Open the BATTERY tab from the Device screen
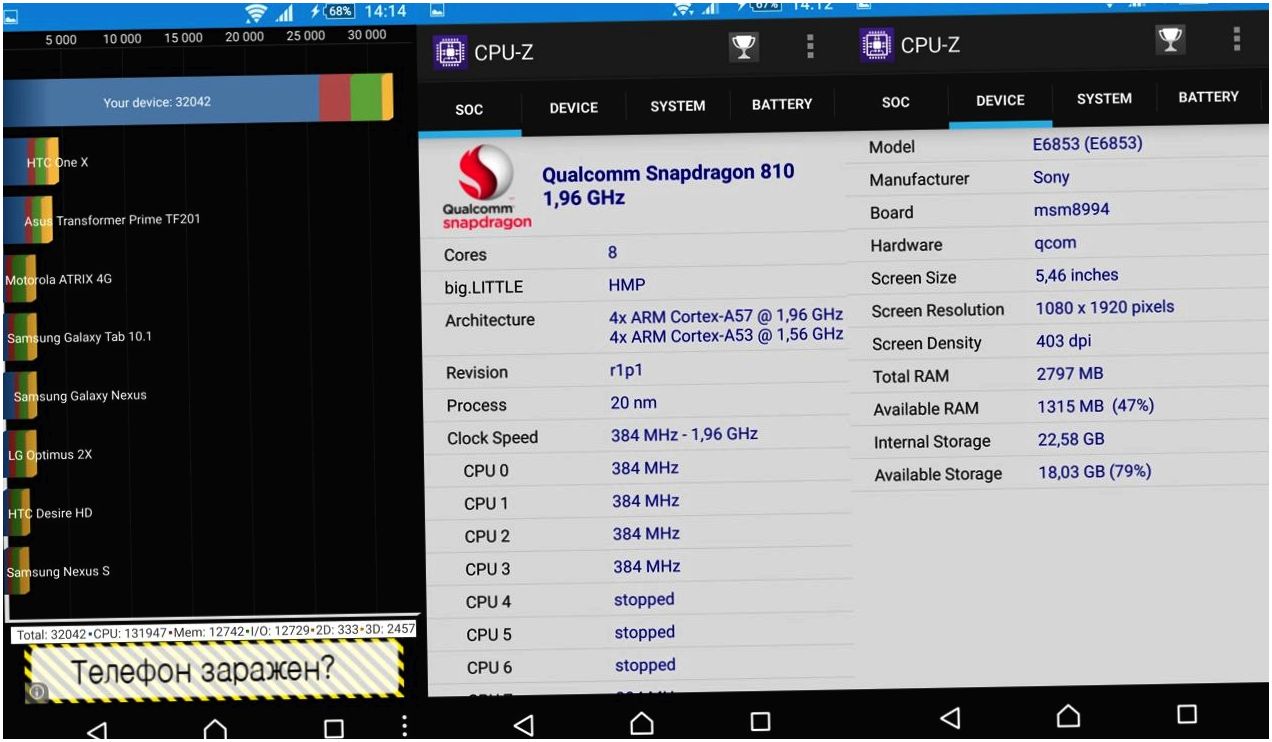The image size is (1272, 742). (1209, 96)
